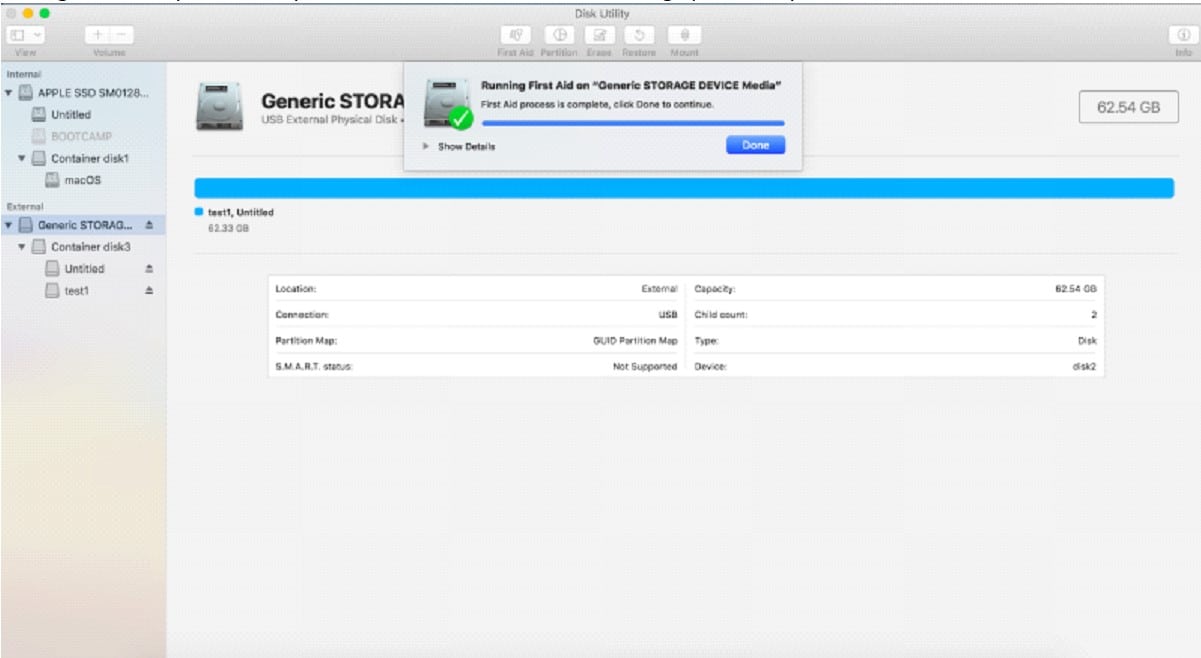Open the Info panel icon
The image size is (1201, 658).
point(1184,36)
